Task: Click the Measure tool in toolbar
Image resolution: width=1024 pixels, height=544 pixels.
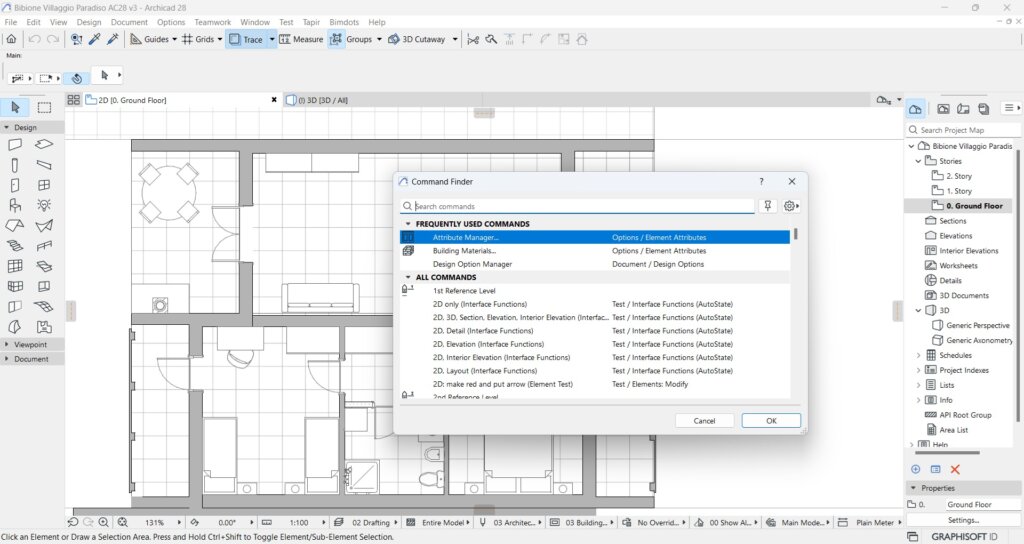Action: pos(301,39)
